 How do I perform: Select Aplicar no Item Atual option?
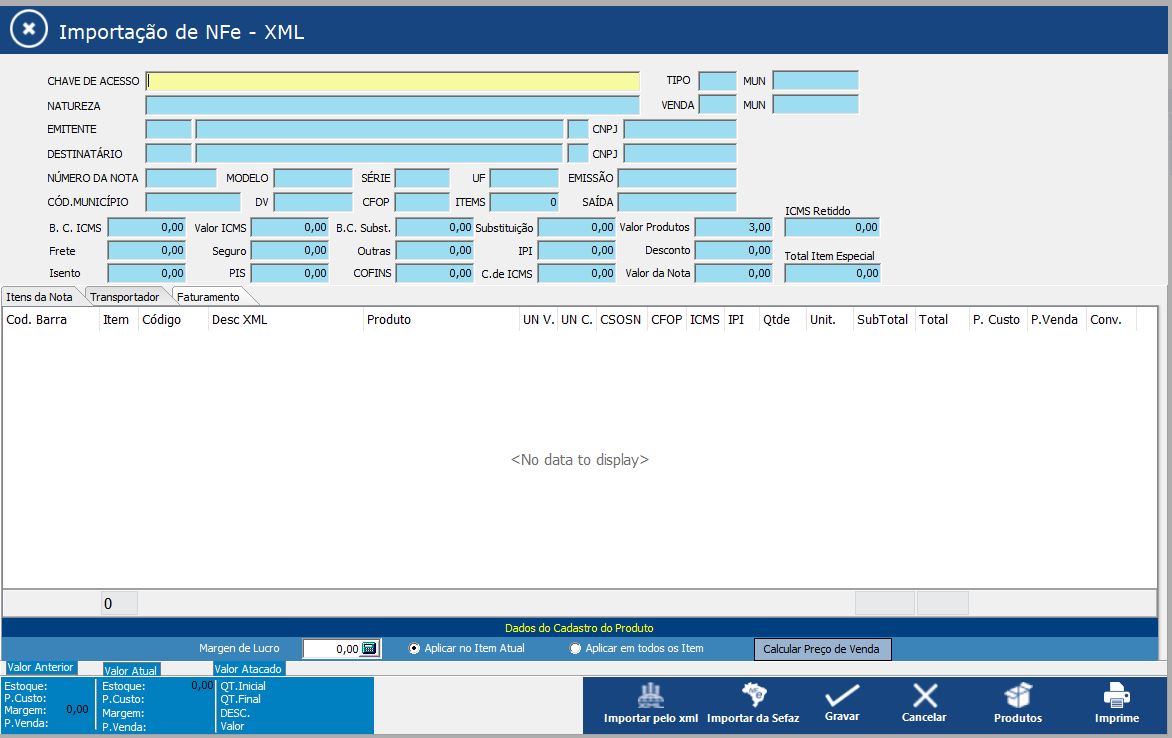pos(415,649)
